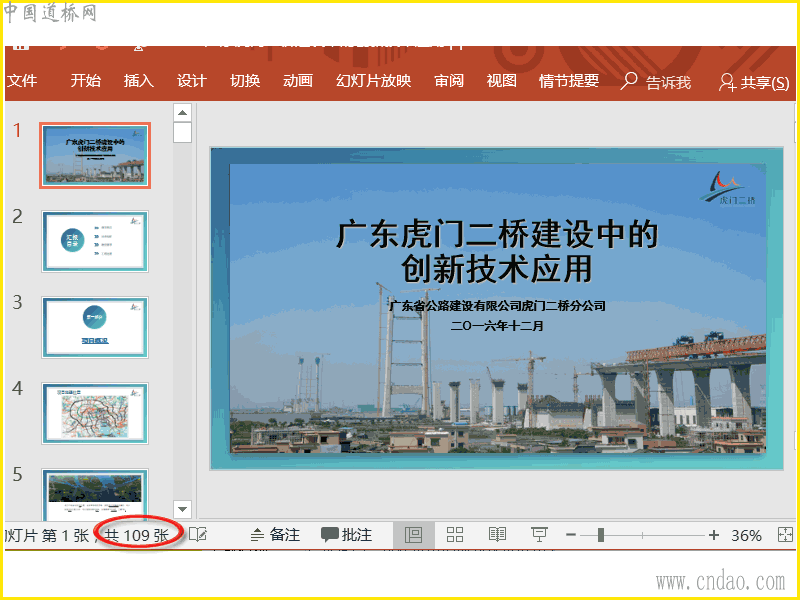Open the 插入 ribbon tab
The image size is (800, 600).
pos(139,81)
